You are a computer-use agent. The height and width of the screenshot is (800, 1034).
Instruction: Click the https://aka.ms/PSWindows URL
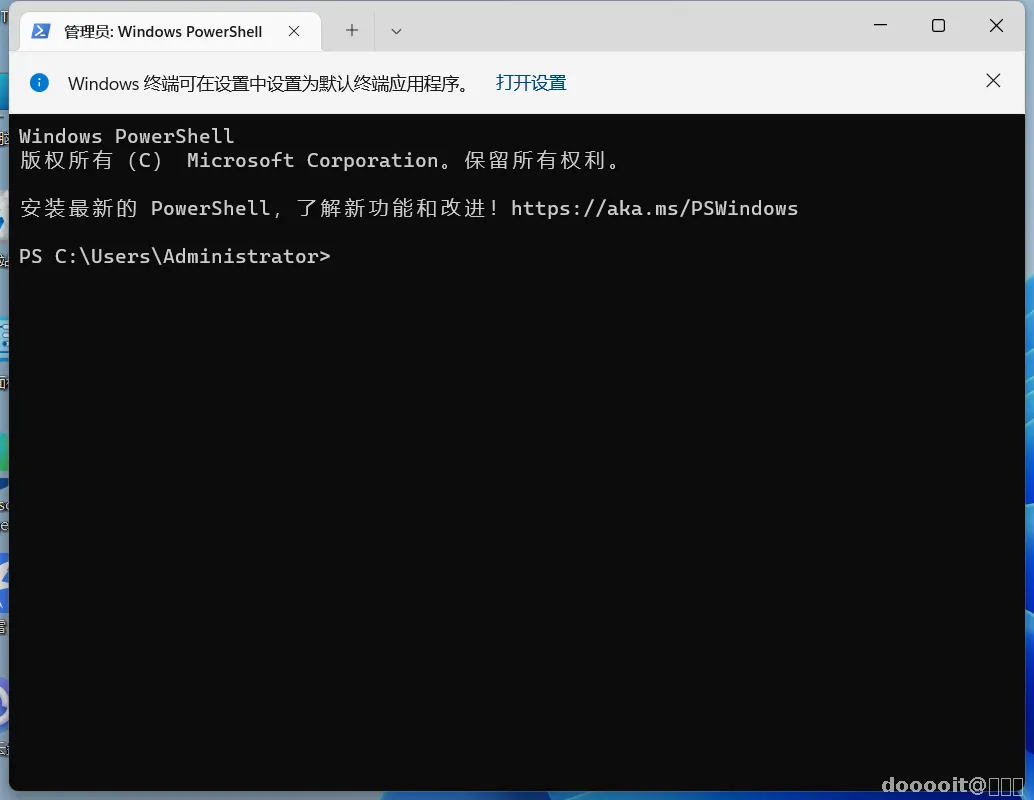pyautogui.click(x=654, y=208)
